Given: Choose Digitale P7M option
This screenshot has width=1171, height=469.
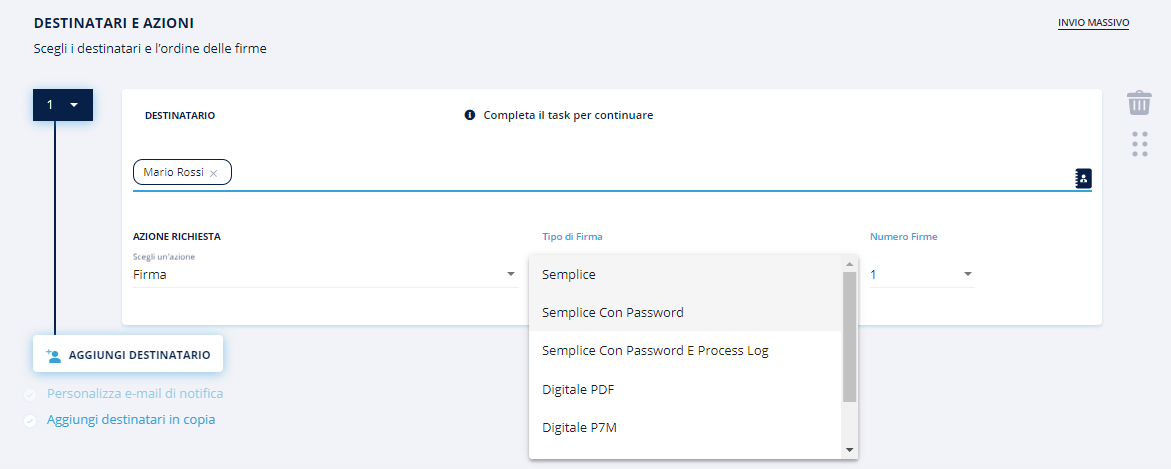Looking at the screenshot, I should click(x=581, y=427).
